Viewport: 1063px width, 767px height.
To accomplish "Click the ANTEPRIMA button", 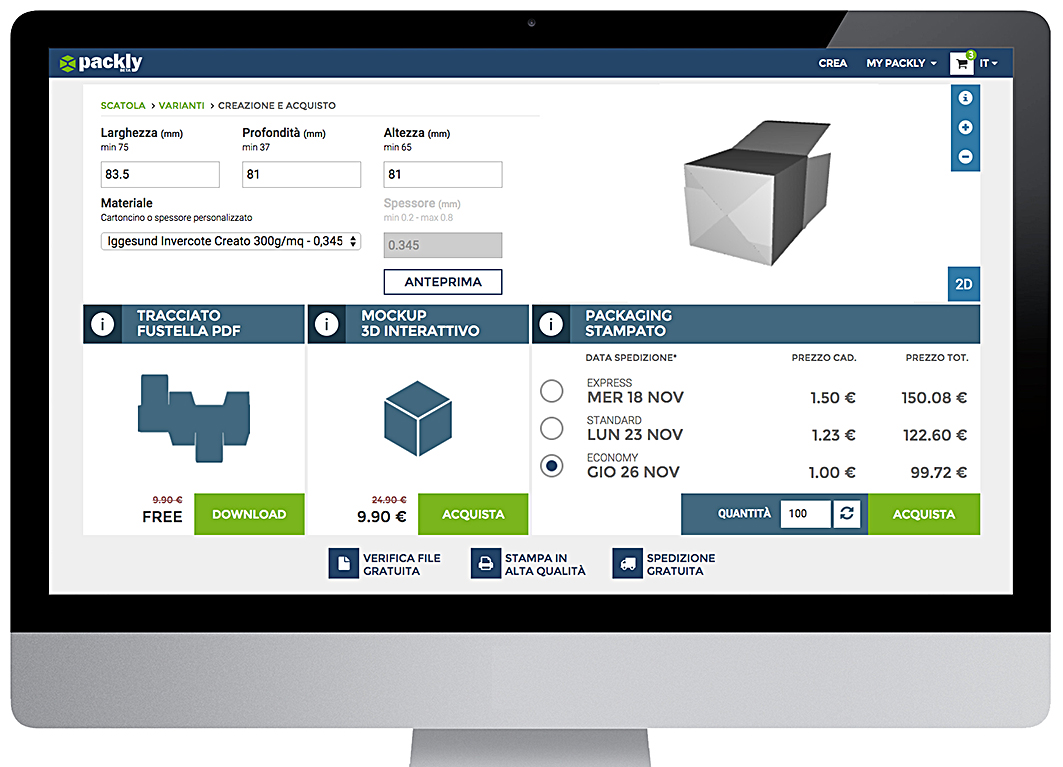I will click(x=443, y=282).
